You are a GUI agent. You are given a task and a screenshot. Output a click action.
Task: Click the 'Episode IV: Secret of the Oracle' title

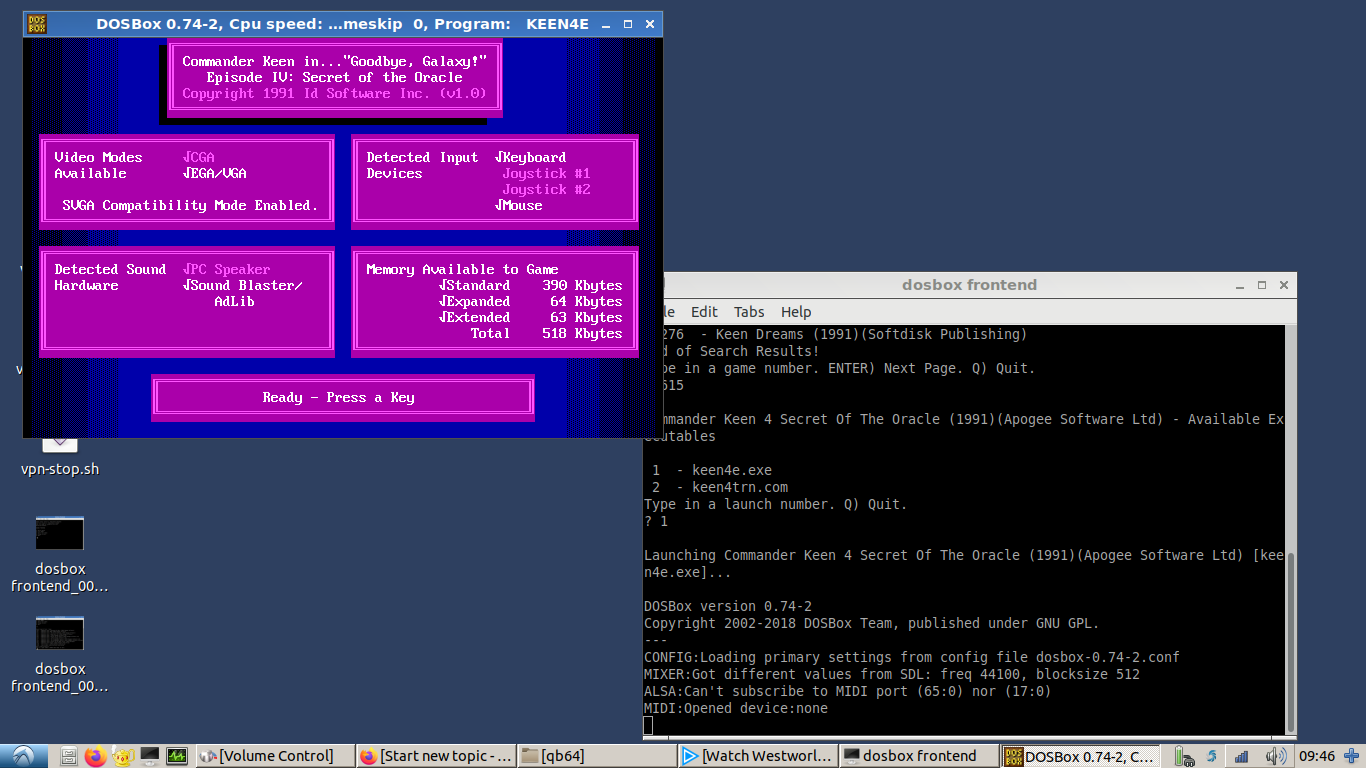pyautogui.click(x=334, y=77)
